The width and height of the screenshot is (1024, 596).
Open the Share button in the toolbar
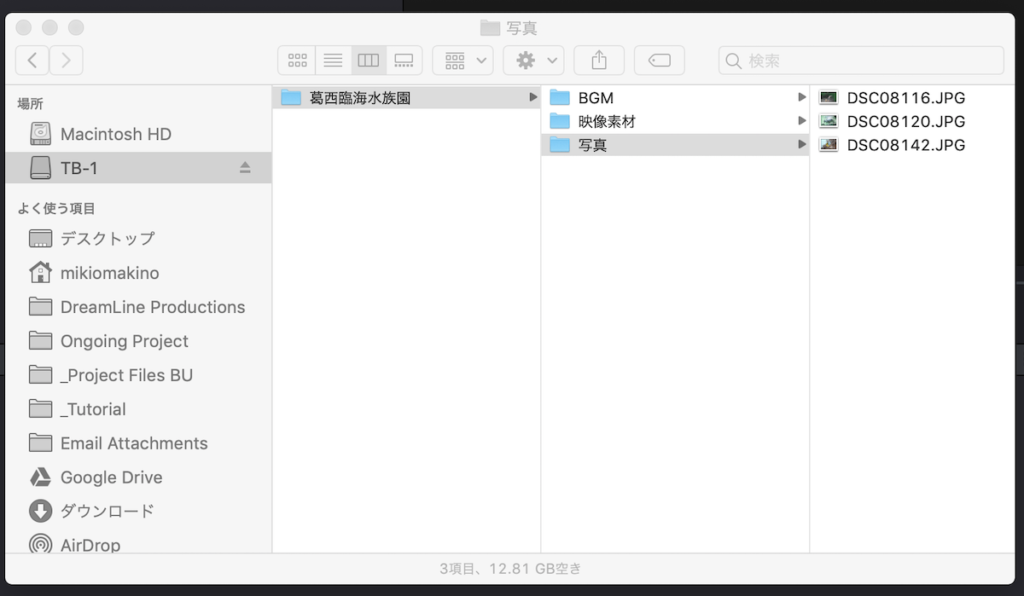click(x=598, y=60)
